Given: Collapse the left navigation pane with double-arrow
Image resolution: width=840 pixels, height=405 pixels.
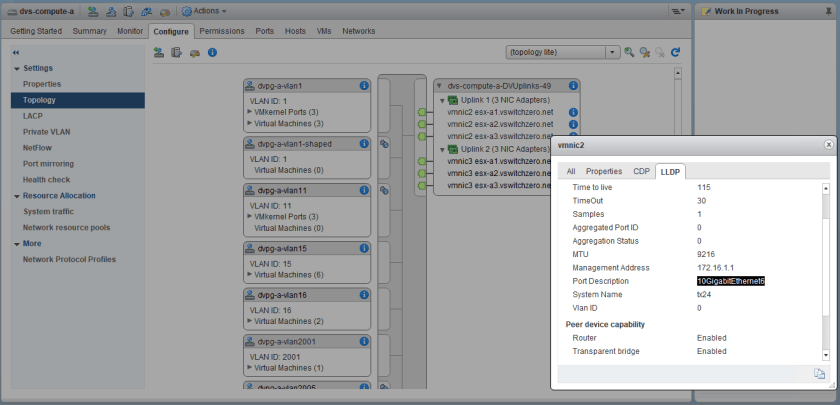Looking at the screenshot, I should coord(16,52).
